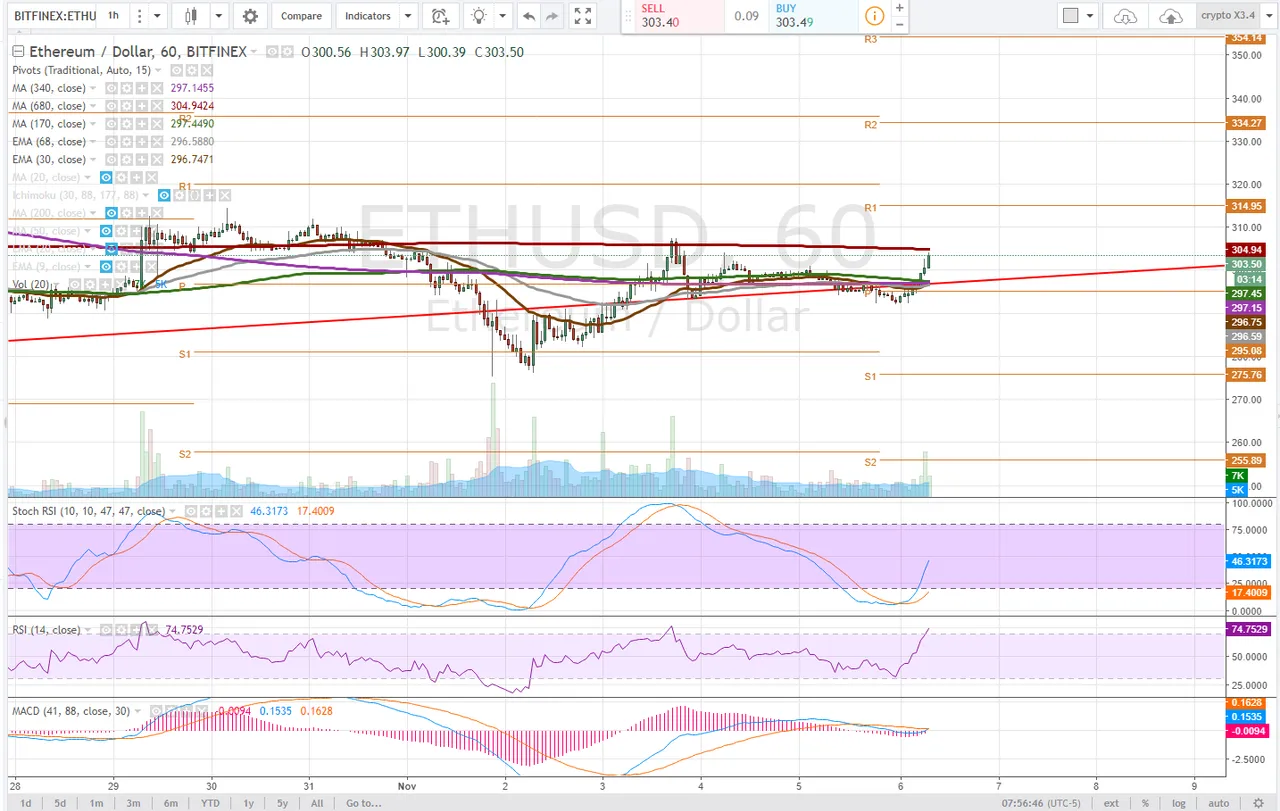Open chart properties gear in top toolbar
Screen dimensions: 1280x811
coord(250,16)
